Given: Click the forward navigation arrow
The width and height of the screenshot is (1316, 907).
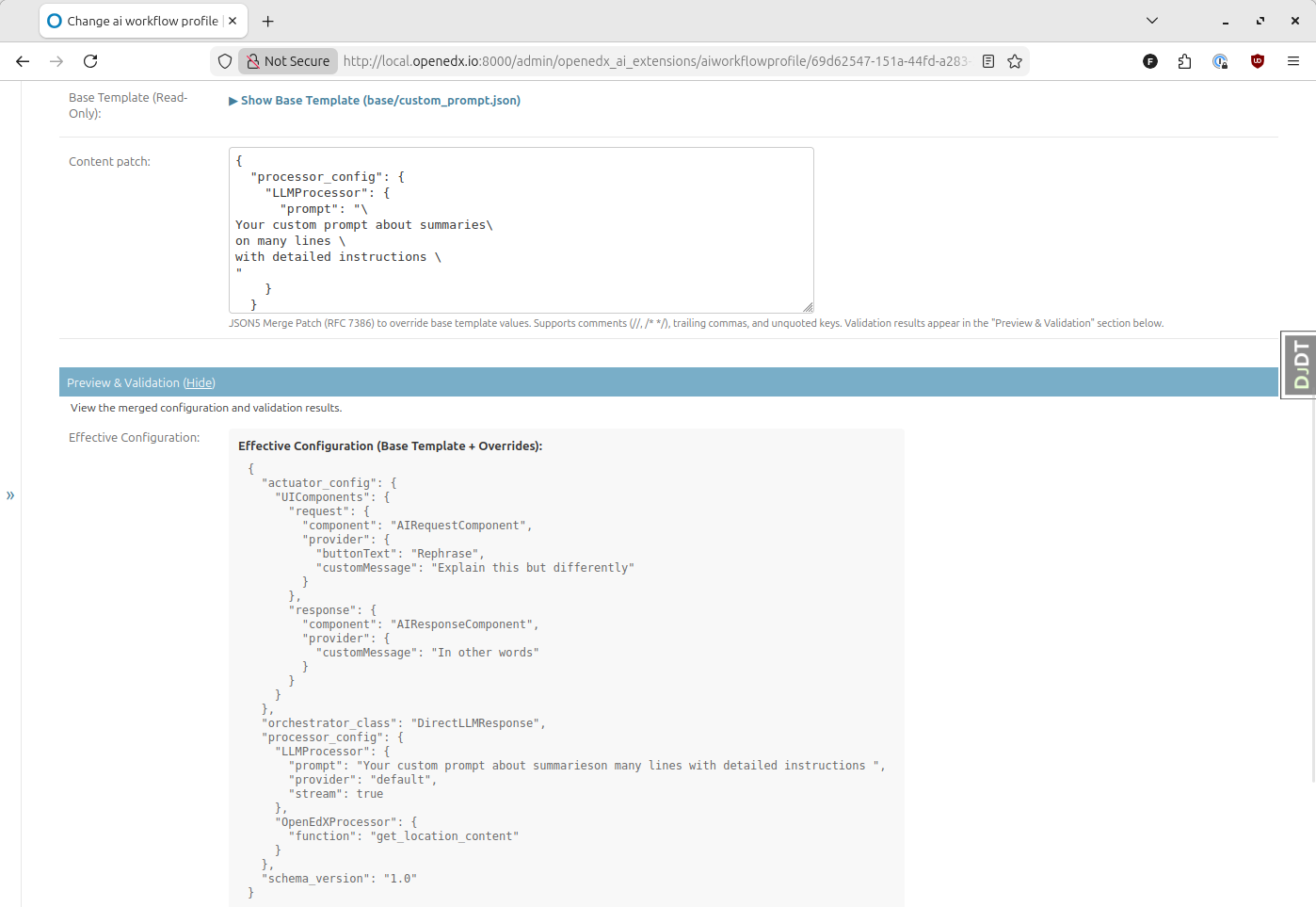Looking at the screenshot, I should pyautogui.click(x=56, y=61).
